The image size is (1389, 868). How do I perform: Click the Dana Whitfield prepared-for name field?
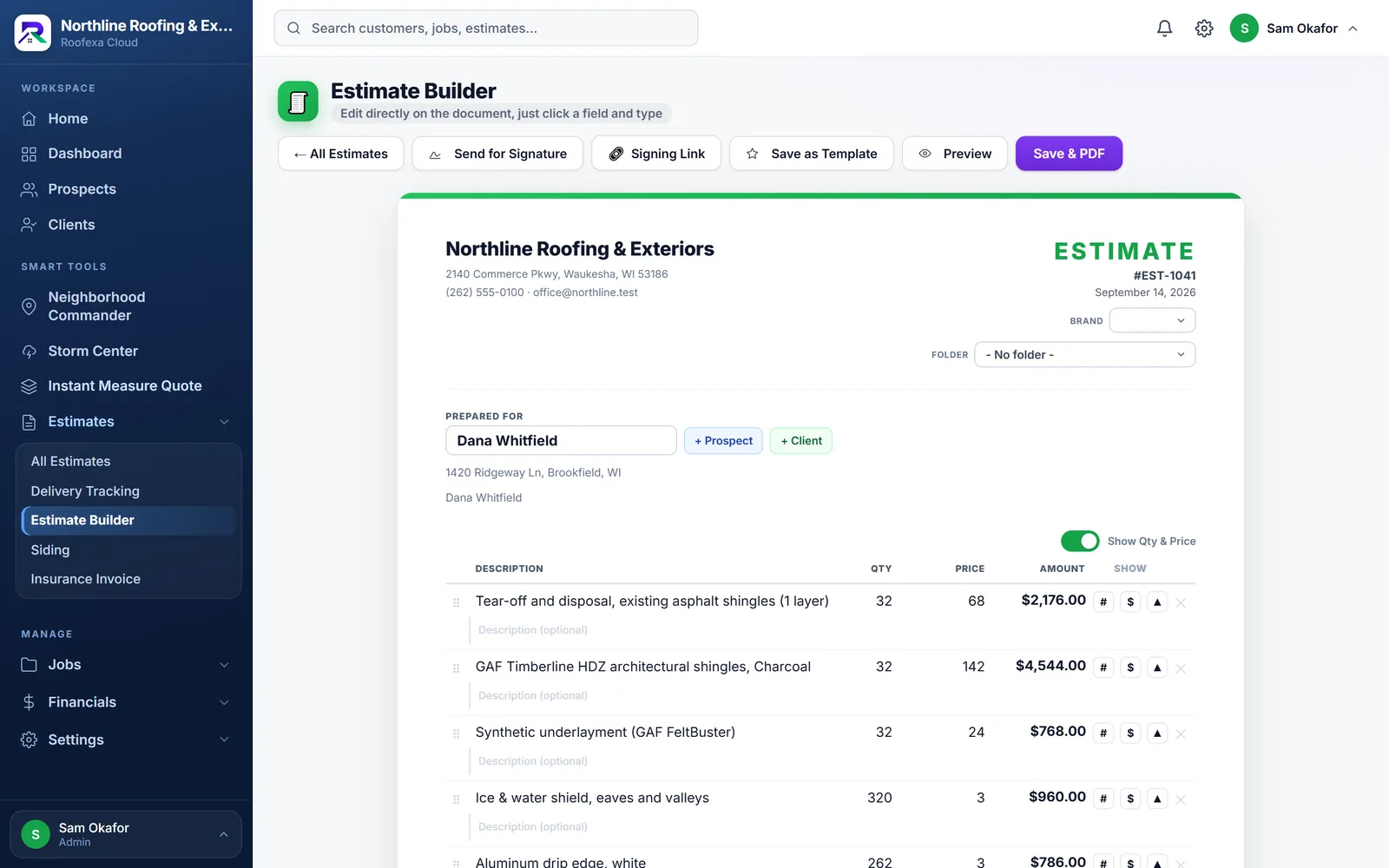(561, 440)
